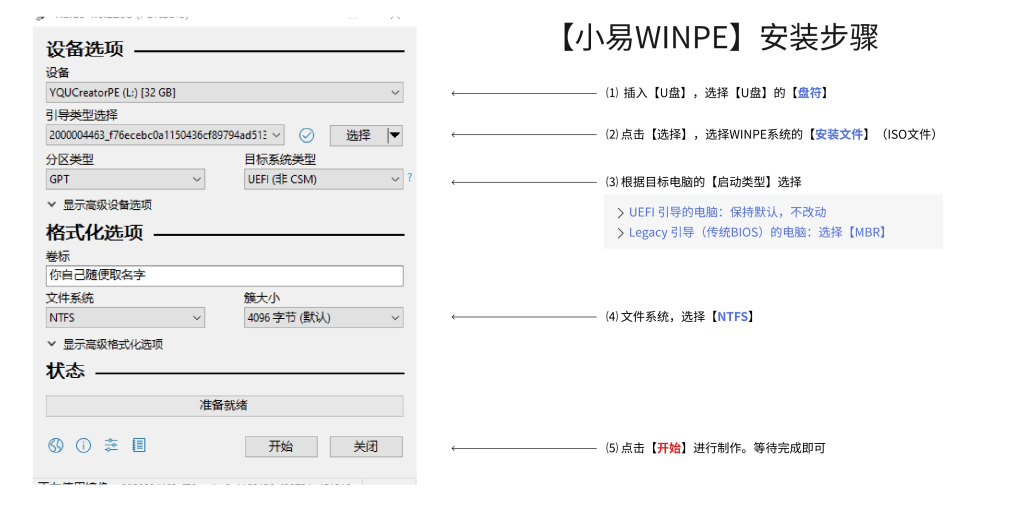
Task: Expand 显示高级设备选项
Action: 100,205
